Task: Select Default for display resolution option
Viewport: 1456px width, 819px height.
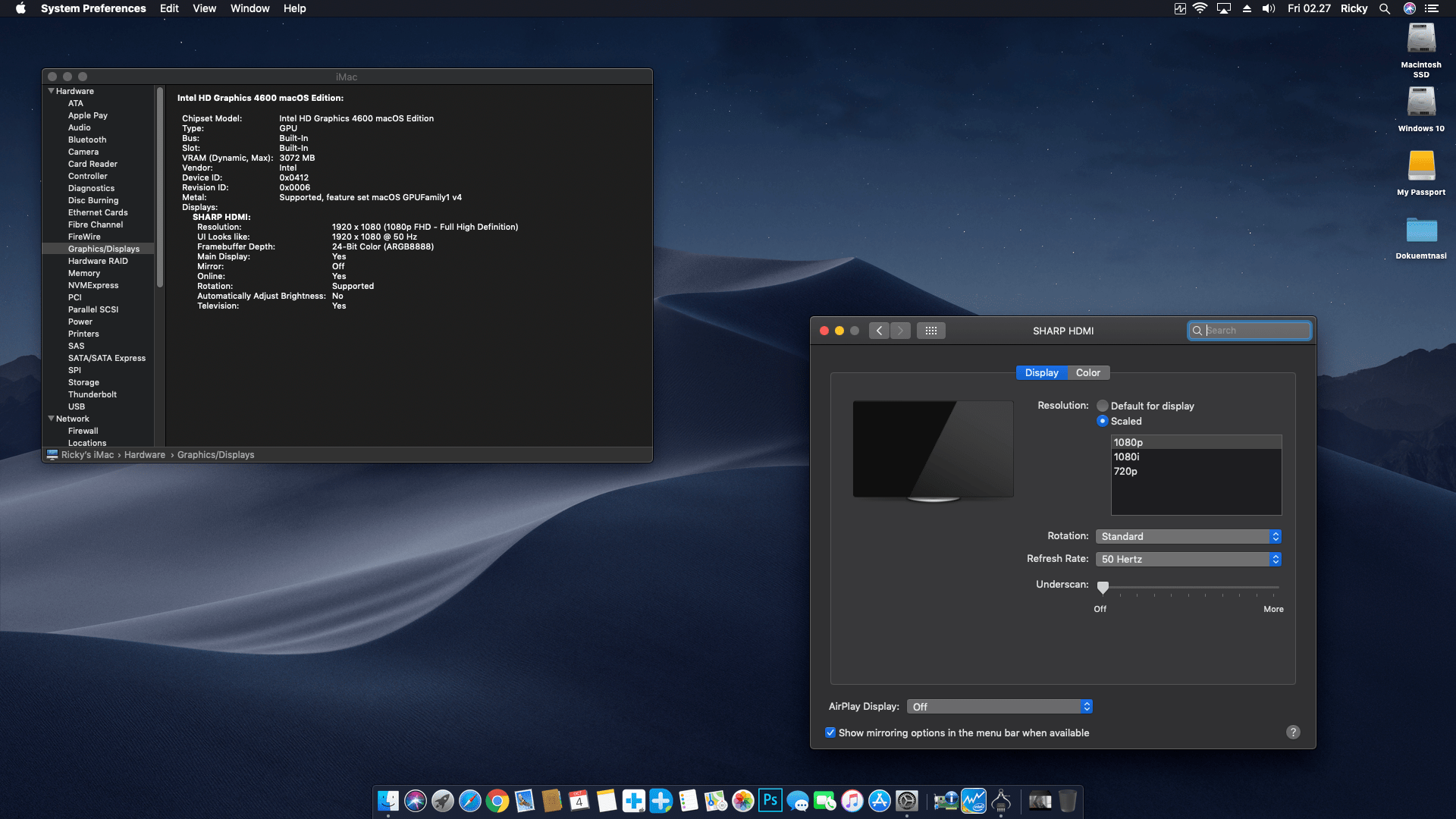Action: pos(1103,406)
